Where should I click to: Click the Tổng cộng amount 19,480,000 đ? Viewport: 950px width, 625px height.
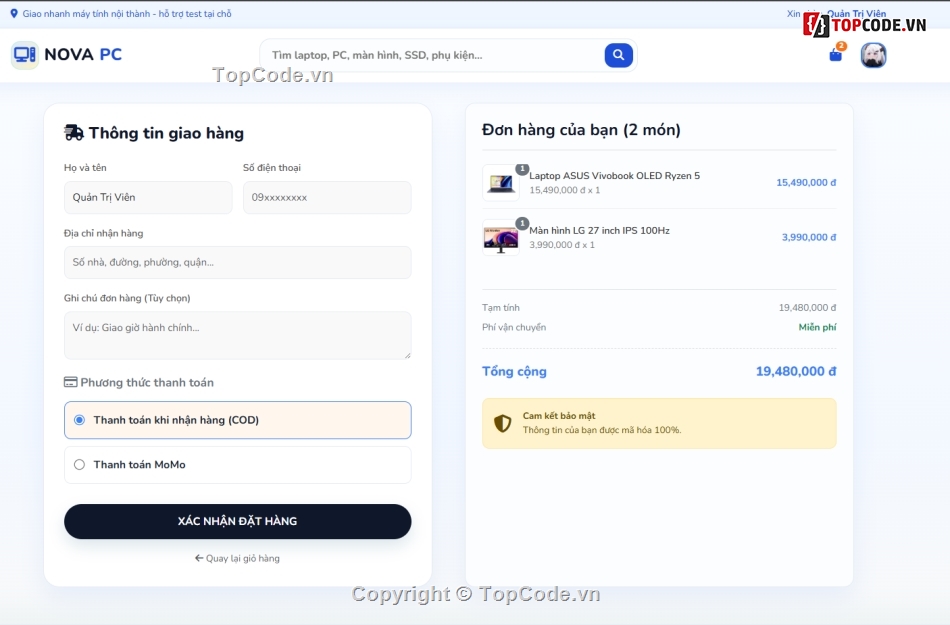(796, 371)
